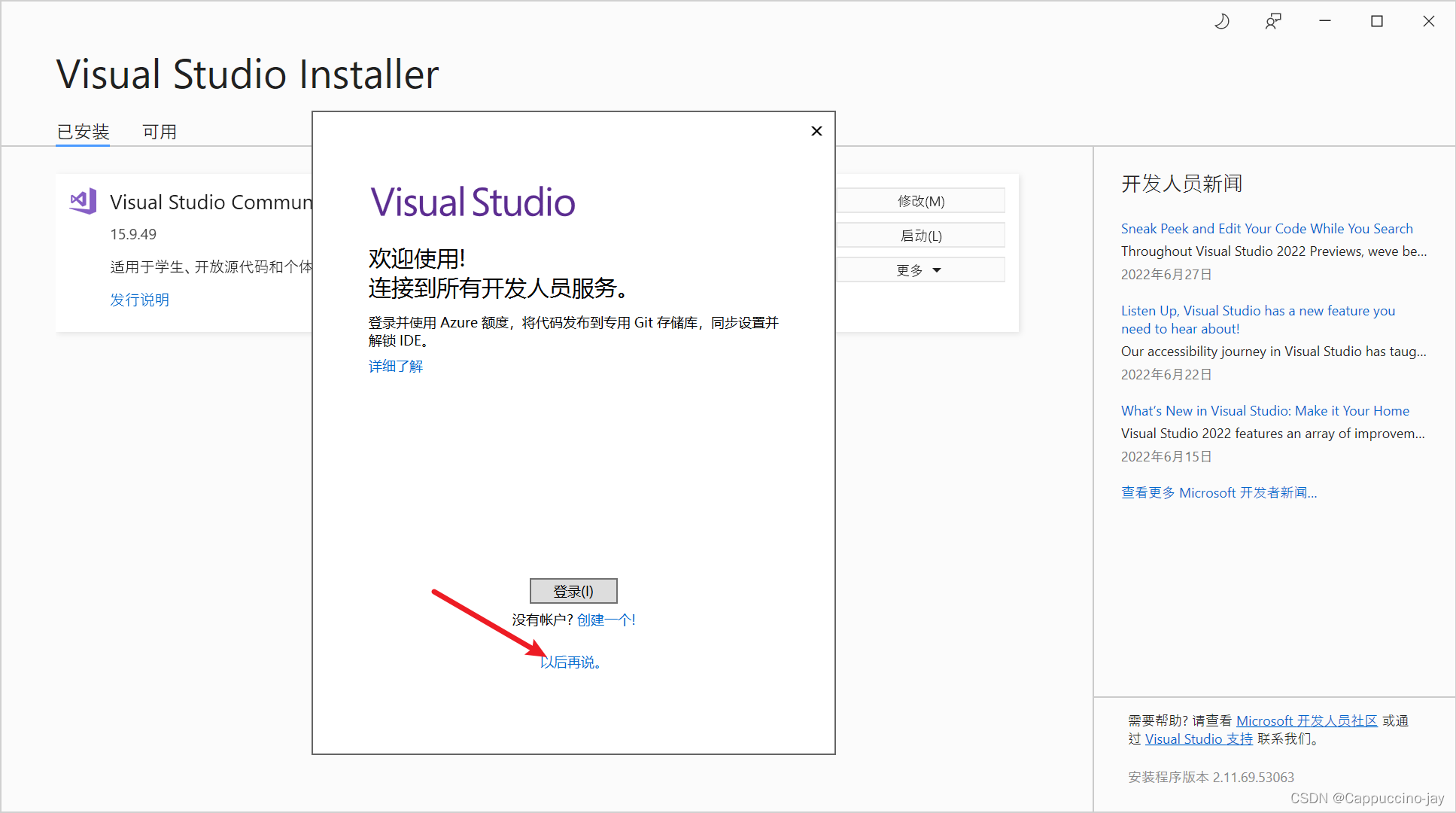Image resolution: width=1456 pixels, height=813 pixels.
Task: Expand the 更多 dropdown
Action: (x=920, y=270)
